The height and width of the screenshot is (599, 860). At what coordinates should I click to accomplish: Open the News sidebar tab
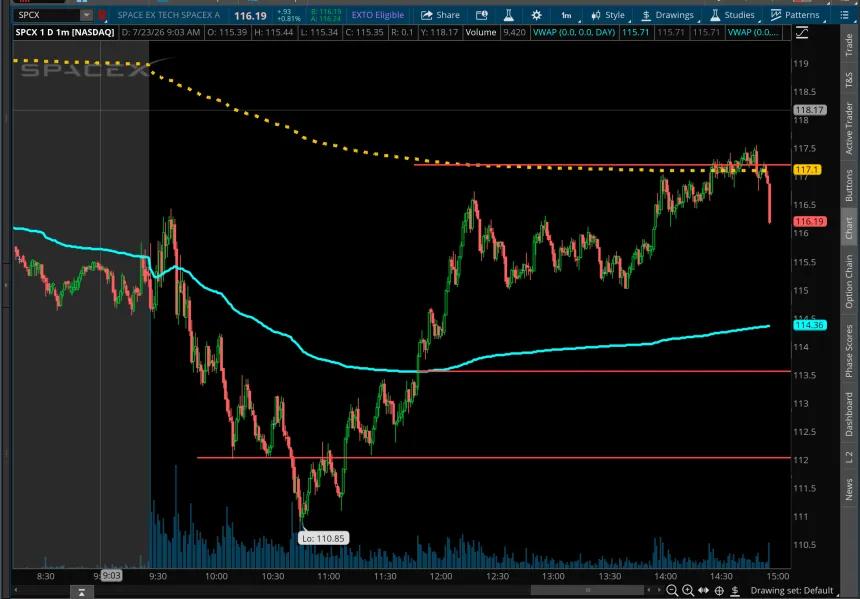(849, 489)
